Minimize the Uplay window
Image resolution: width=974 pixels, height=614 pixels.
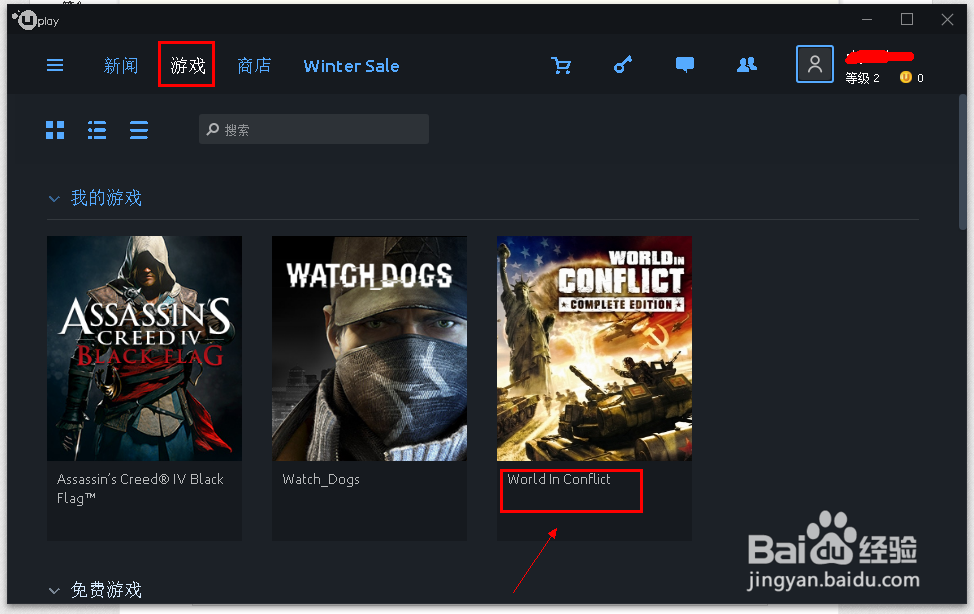(867, 20)
